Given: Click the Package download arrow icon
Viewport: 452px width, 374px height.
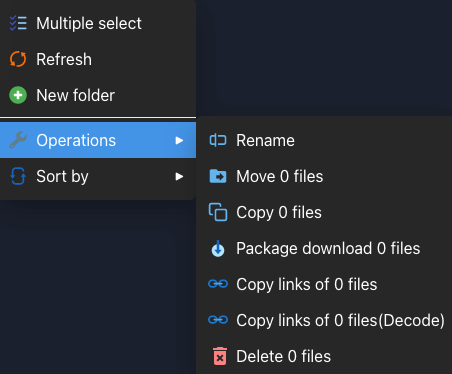Looking at the screenshot, I should [x=218, y=248].
